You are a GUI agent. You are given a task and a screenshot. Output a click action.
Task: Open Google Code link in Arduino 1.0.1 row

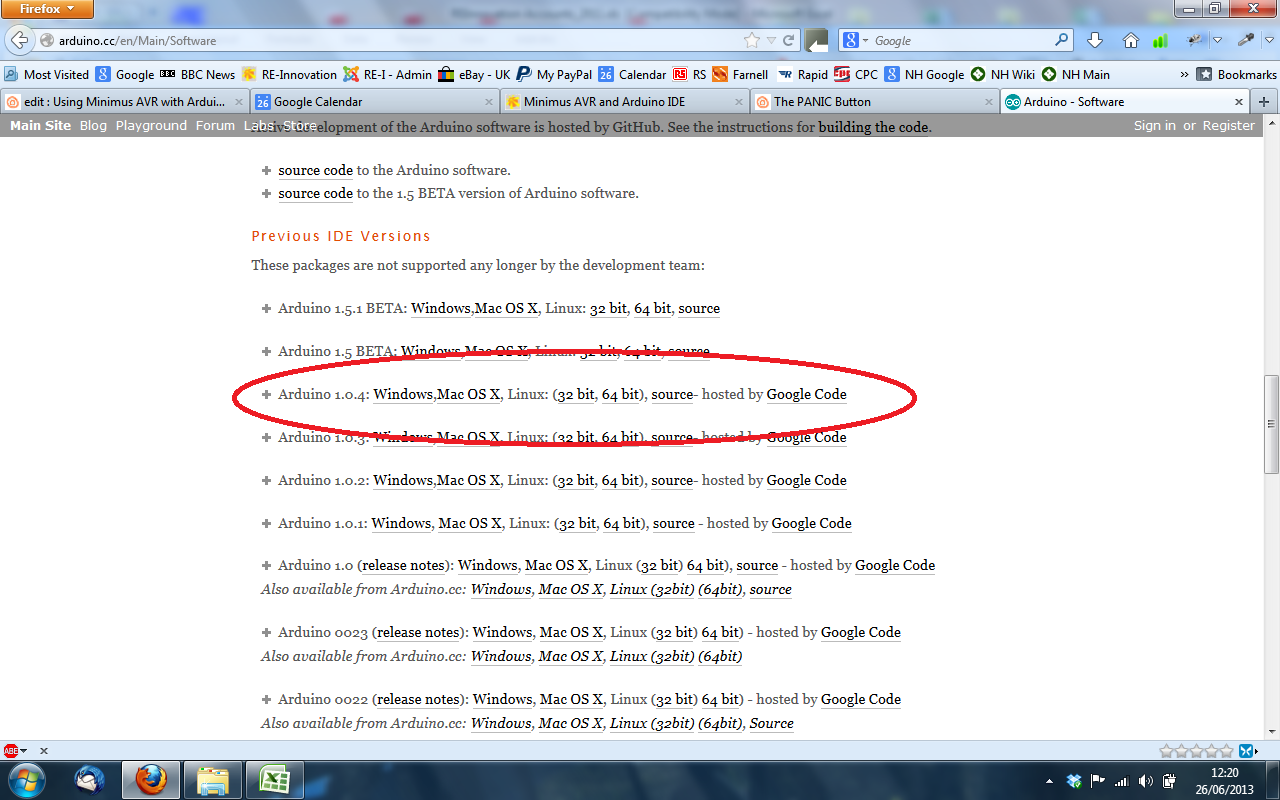(x=812, y=523)
